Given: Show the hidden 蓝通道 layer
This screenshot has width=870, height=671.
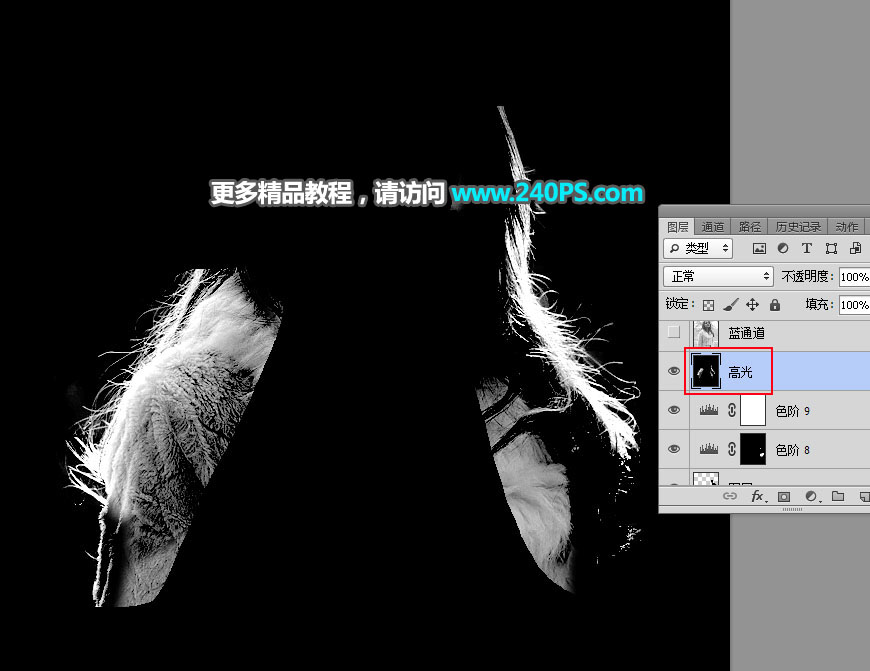Looking at the screenshot, I should (x=674, y=332).
